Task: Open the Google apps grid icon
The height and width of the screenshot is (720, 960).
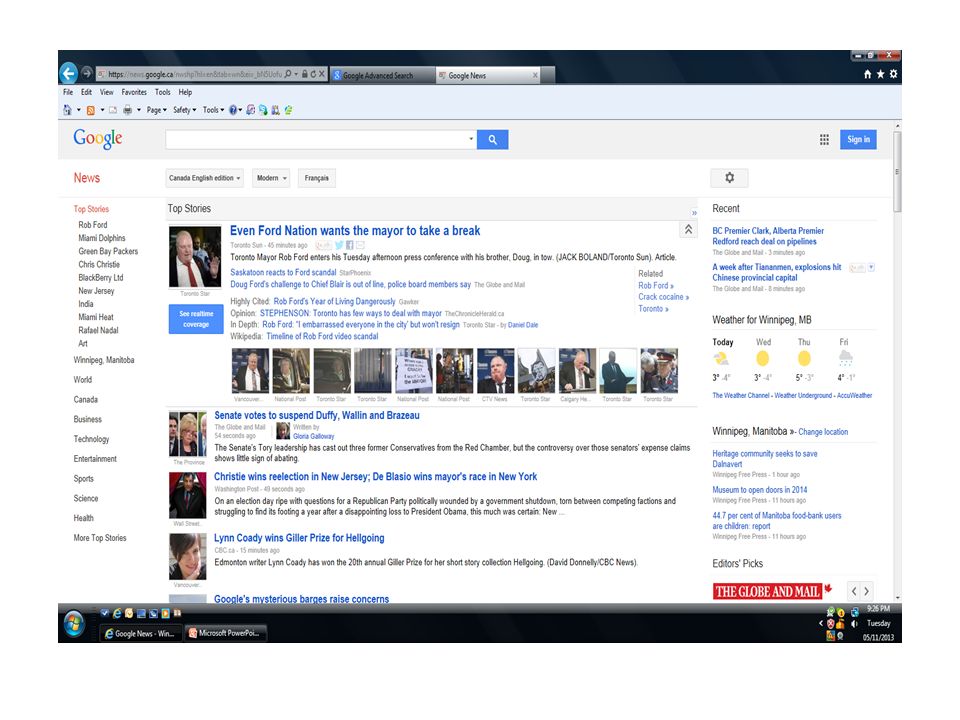Action: coord(824,140)
